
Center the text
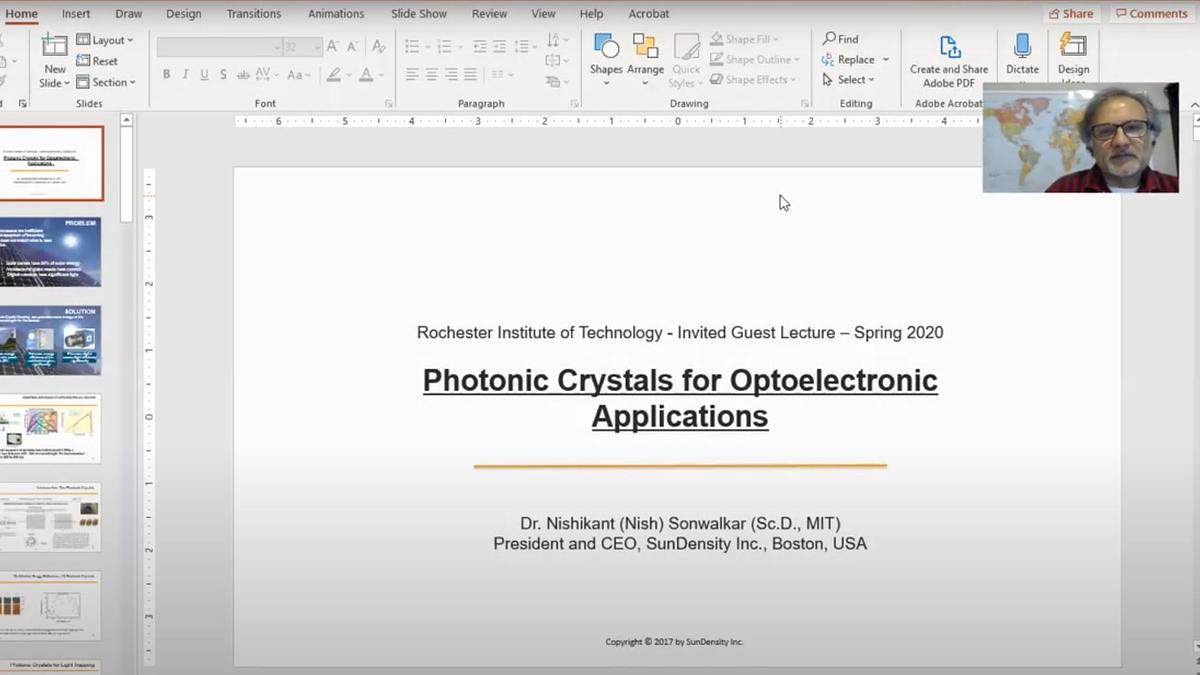coord(431,75)
